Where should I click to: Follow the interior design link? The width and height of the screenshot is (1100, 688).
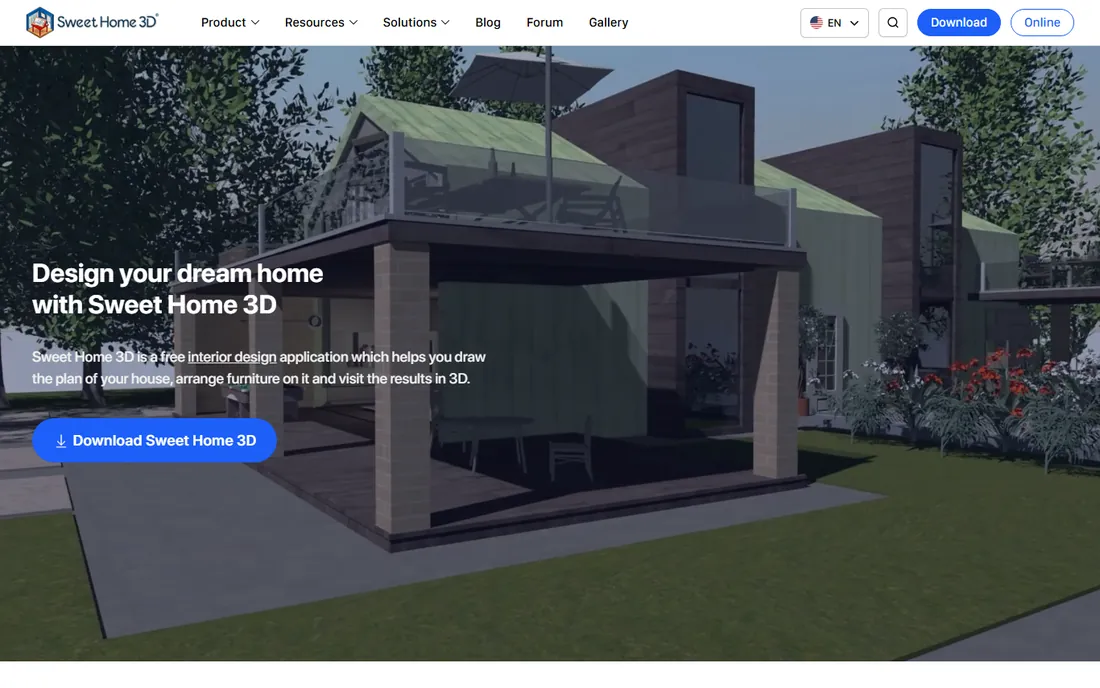click(x=232, y=357)
